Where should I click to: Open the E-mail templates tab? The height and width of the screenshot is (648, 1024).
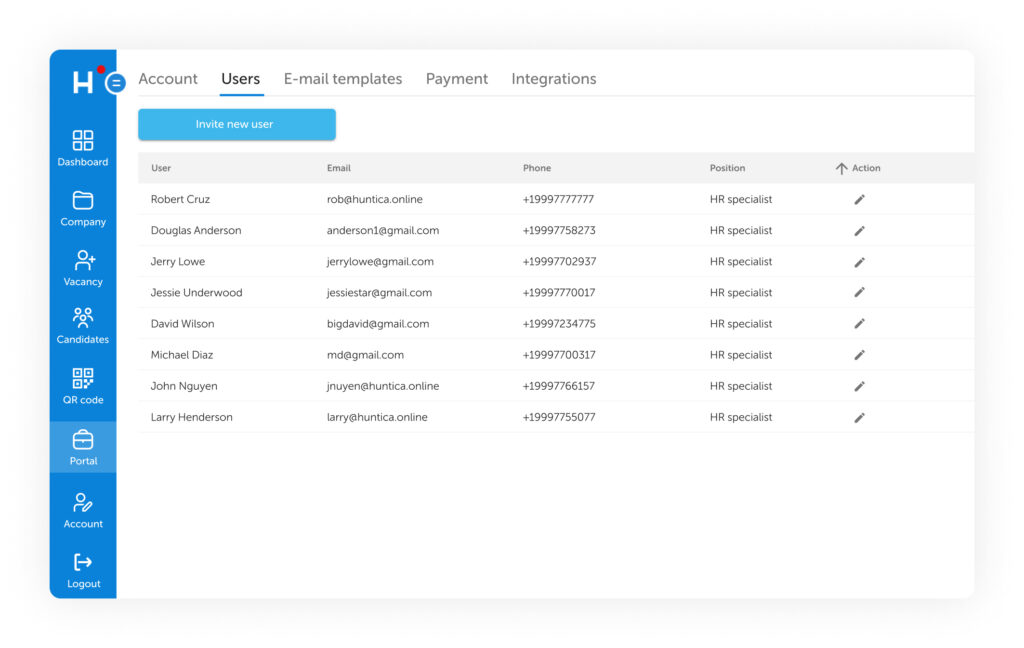coord(343,79)
